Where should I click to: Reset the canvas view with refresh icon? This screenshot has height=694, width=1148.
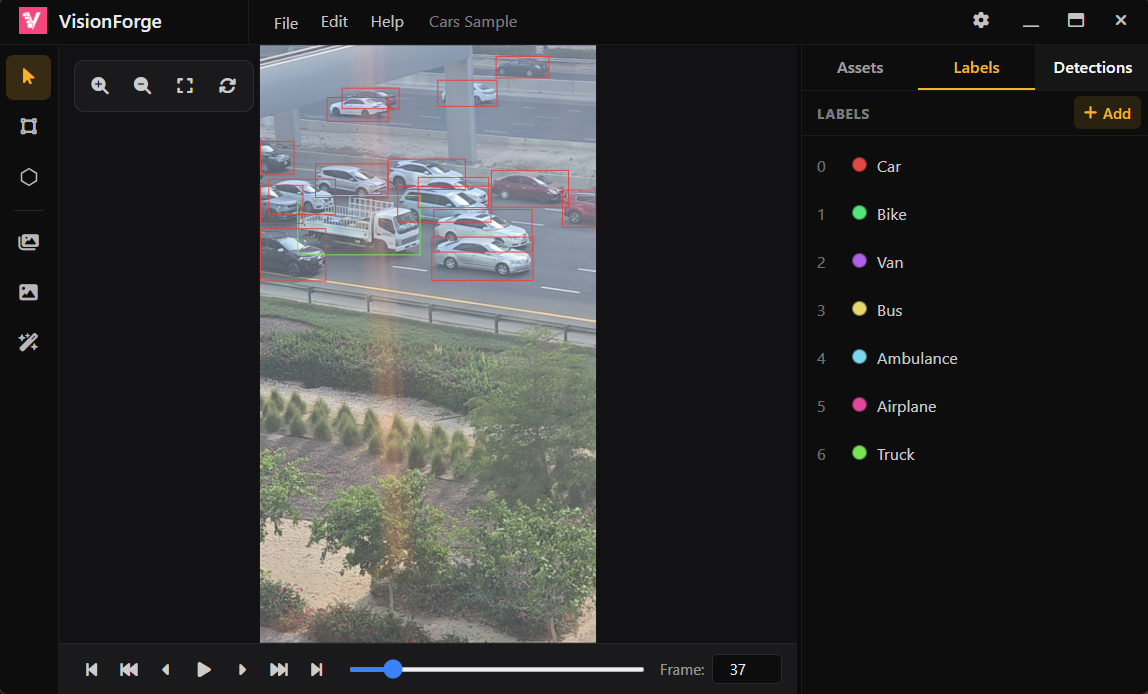228,86
